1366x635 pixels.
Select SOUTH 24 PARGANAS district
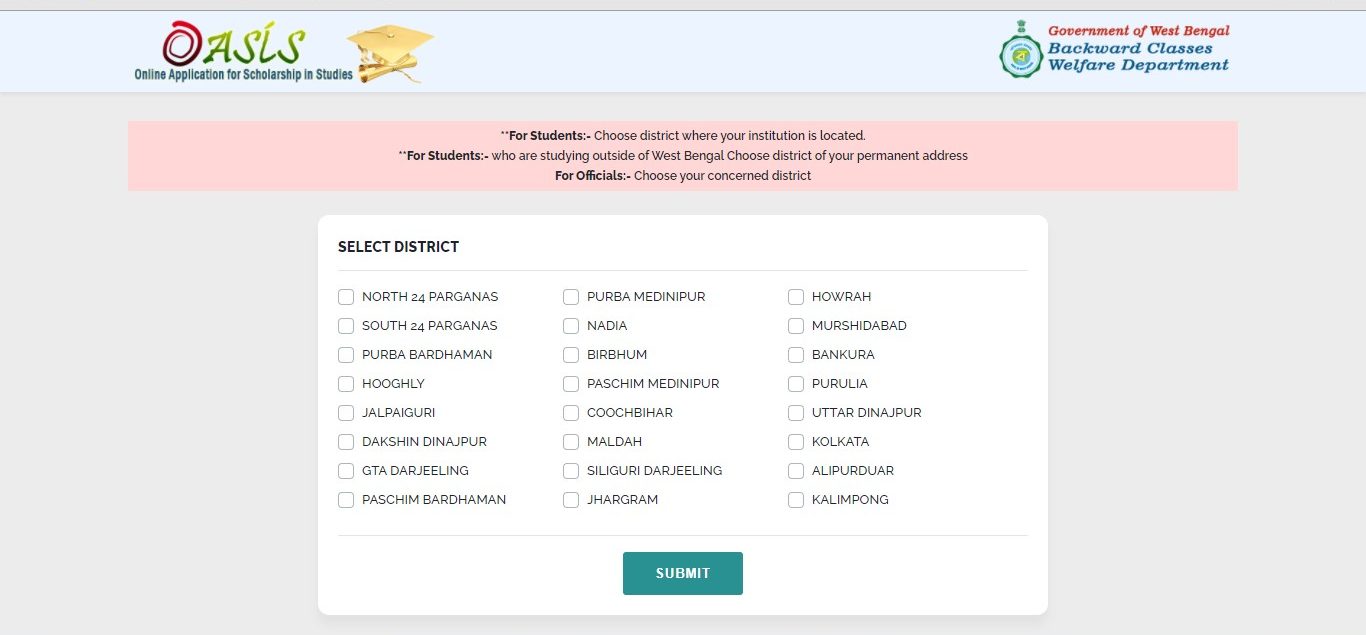pos(345,325)
